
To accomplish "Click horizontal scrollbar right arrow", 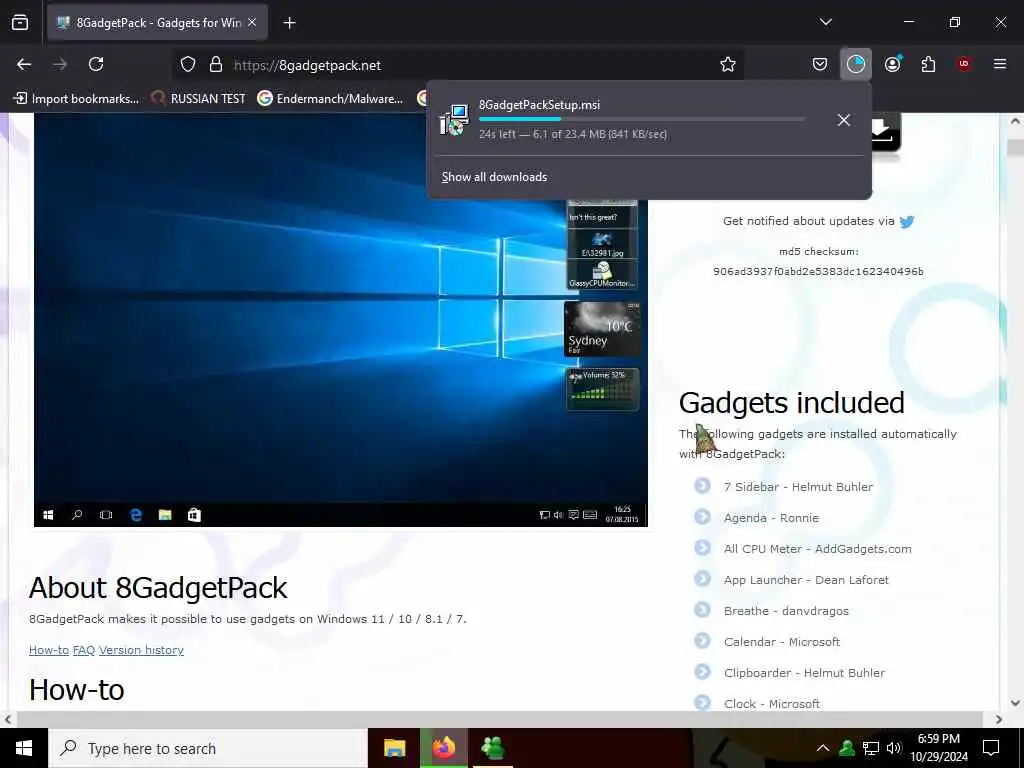I will tap(998, 719).
